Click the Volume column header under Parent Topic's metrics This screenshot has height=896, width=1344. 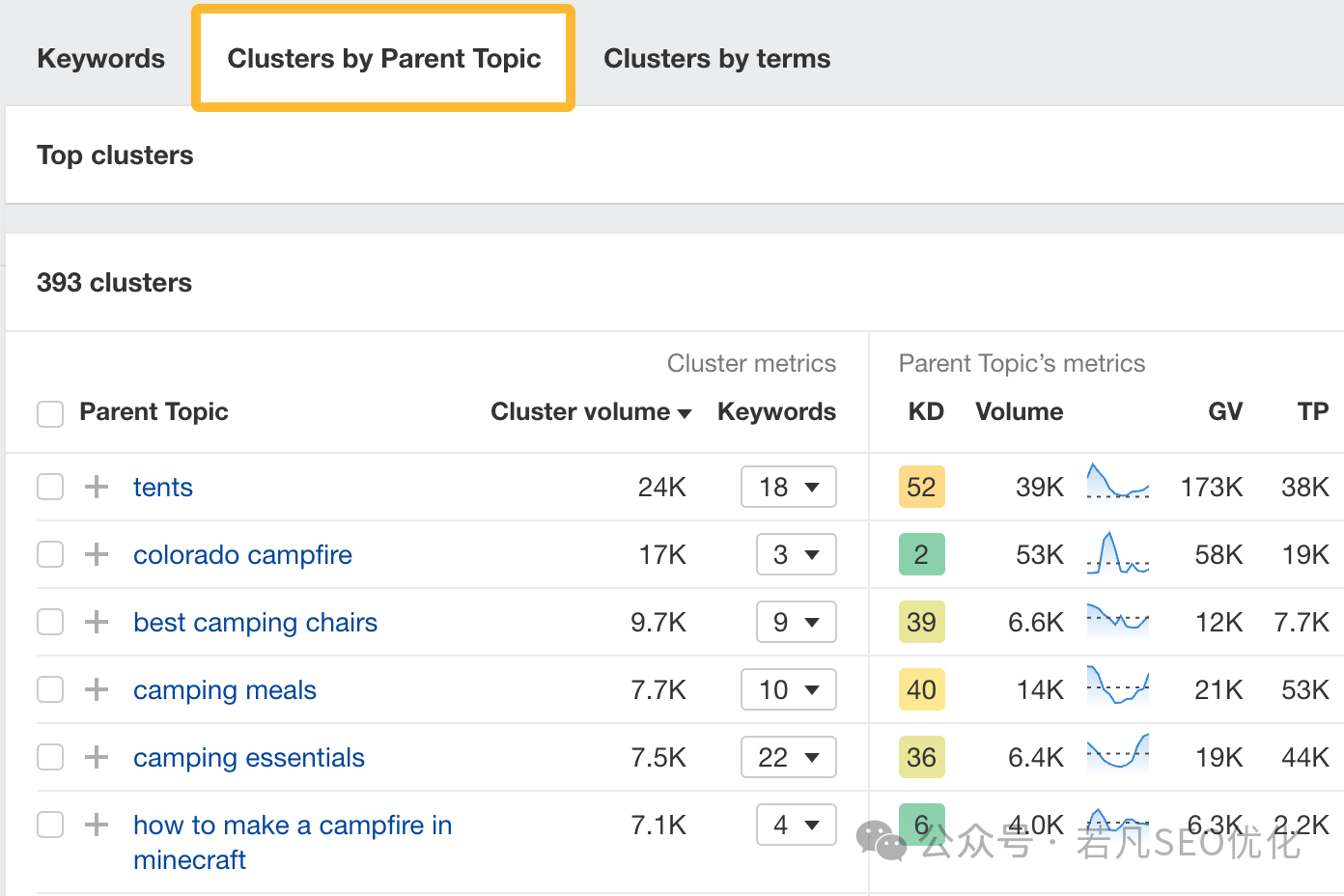(x=1020, y=411)
